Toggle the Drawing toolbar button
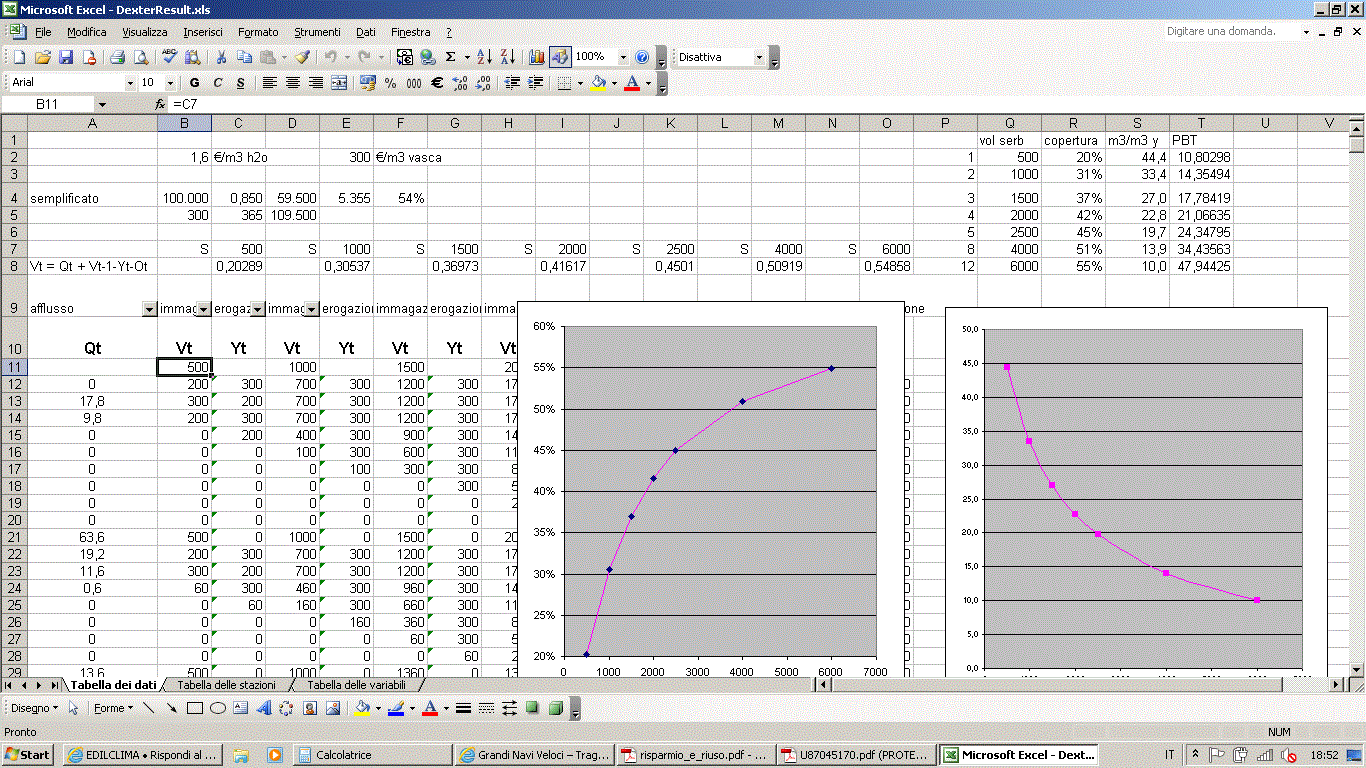This screenshot has width=1366, height=768. click(560, 57)
